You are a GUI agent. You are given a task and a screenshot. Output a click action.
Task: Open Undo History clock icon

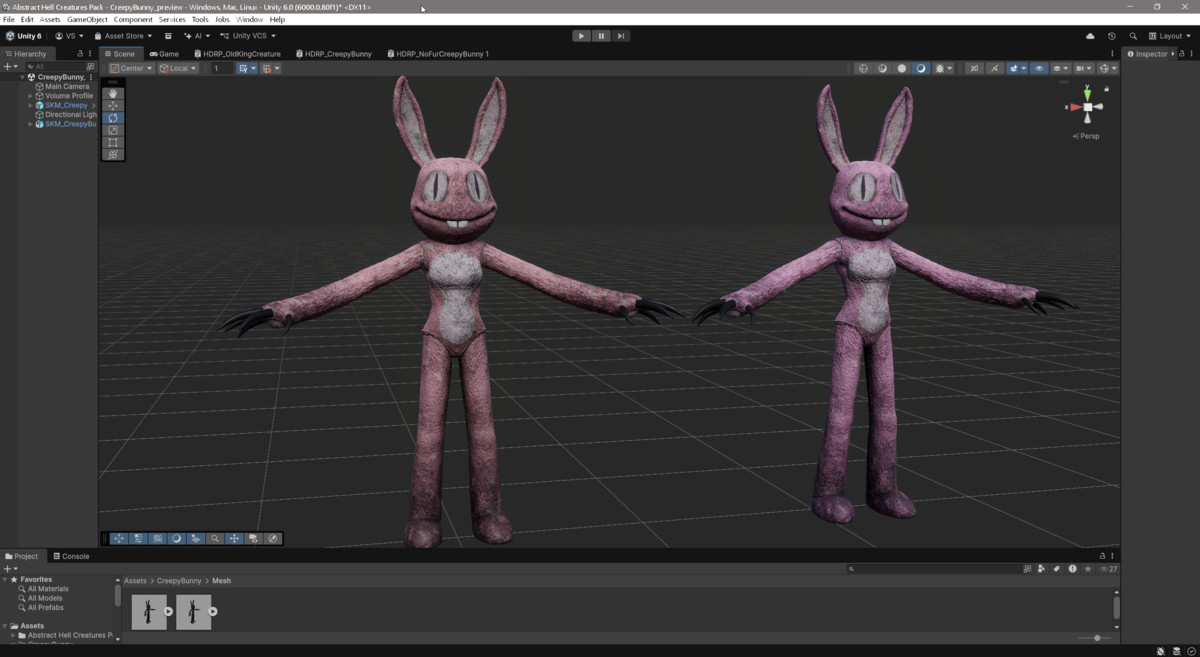1111,36
